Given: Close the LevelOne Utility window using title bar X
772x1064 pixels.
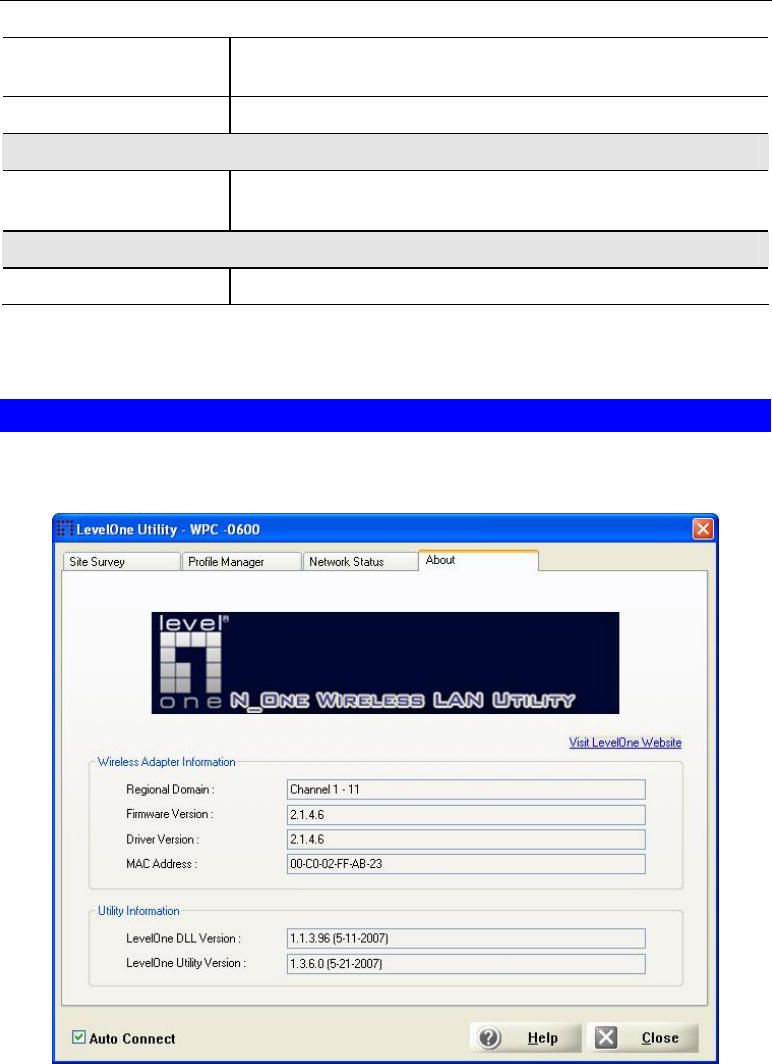Looking at the screenshot, I should [x=703, y=529].
